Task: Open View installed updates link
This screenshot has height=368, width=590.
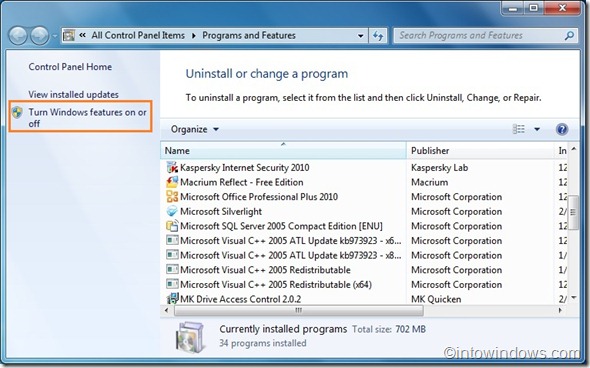Action: pos(73,94)
